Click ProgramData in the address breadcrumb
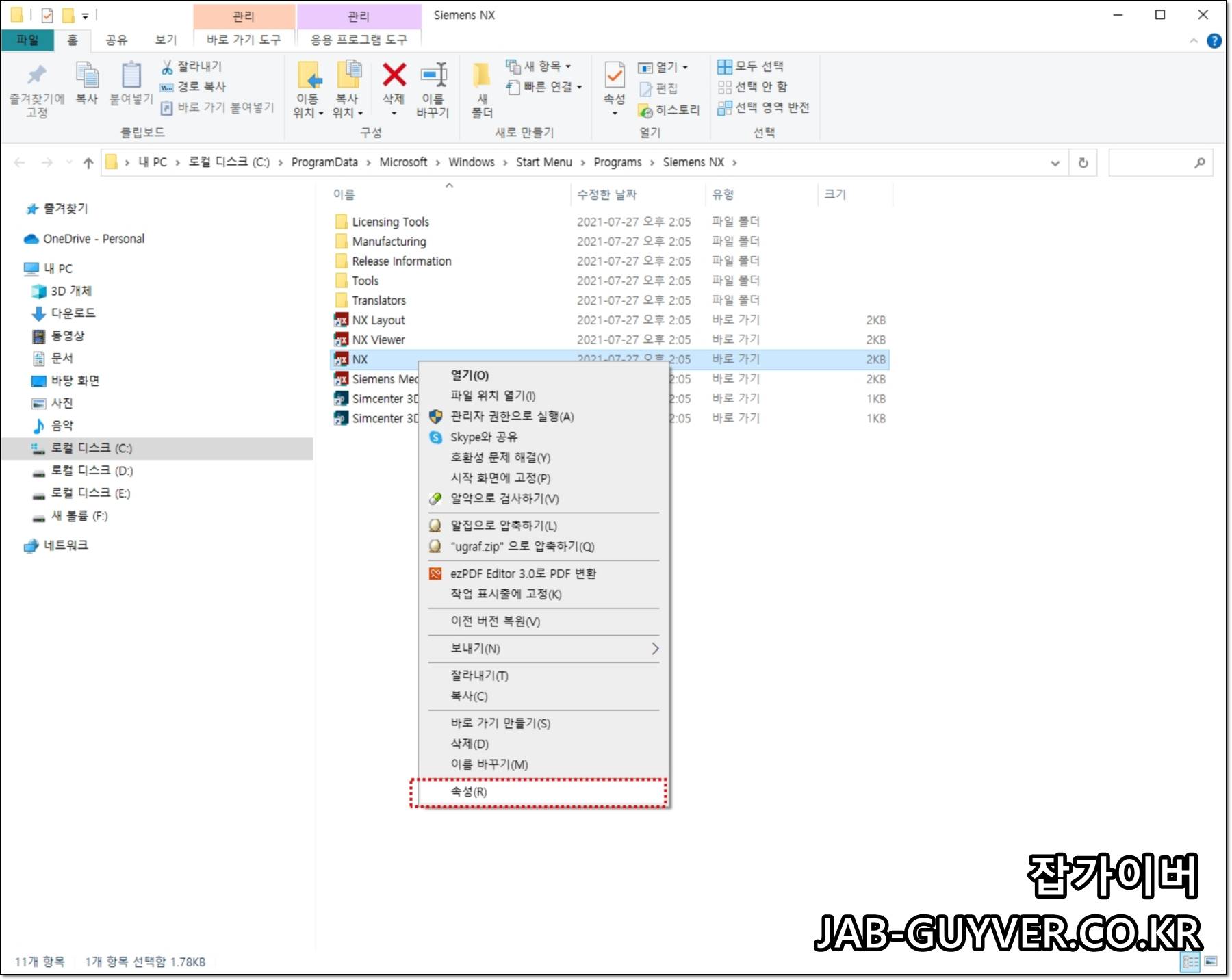Screen dimensions: 1232x980 click(x=324, y=162)
